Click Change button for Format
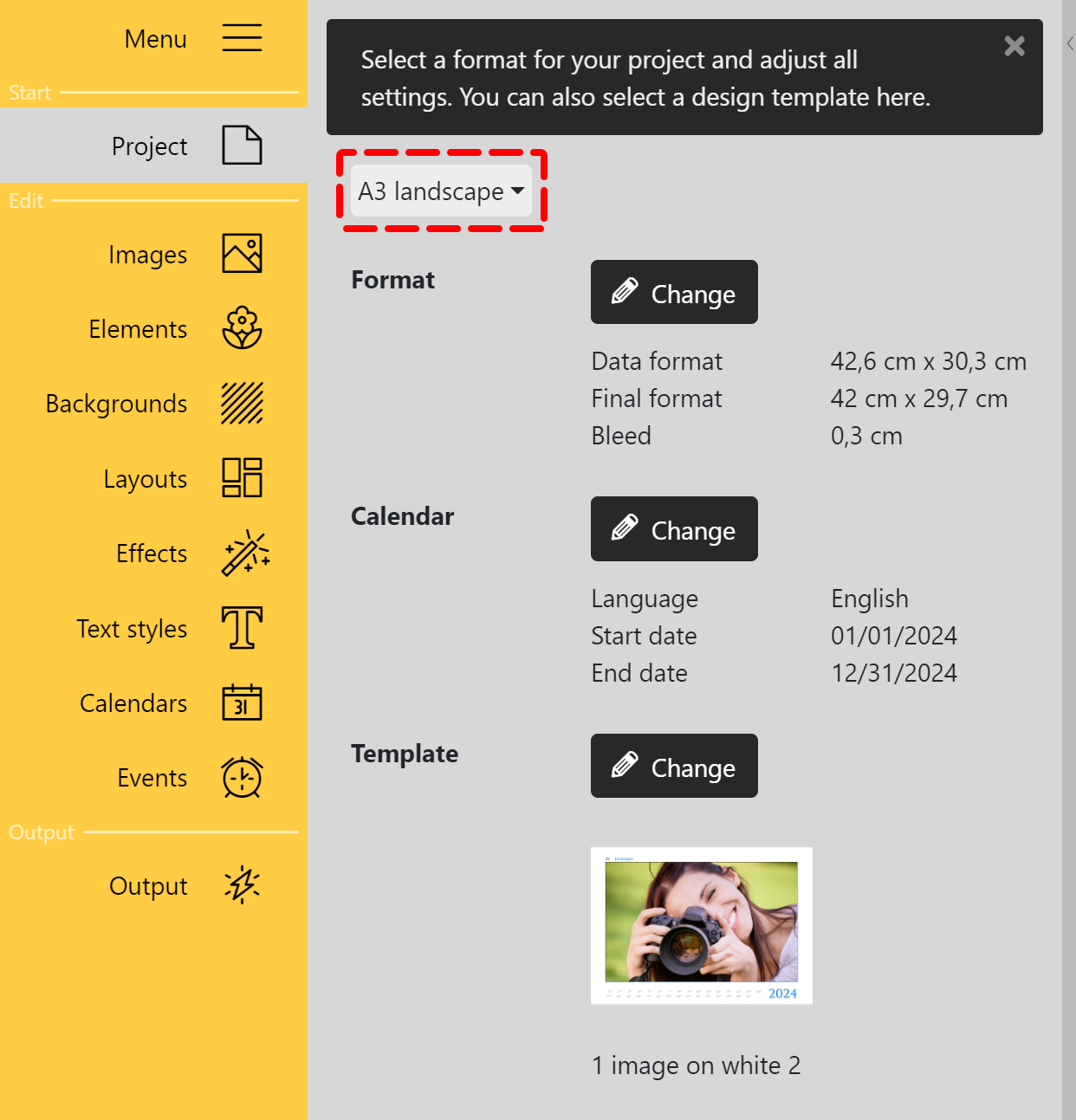The width and height of the screenshot is (1076, 1120). pyautogui.click(x=674, y=293)
